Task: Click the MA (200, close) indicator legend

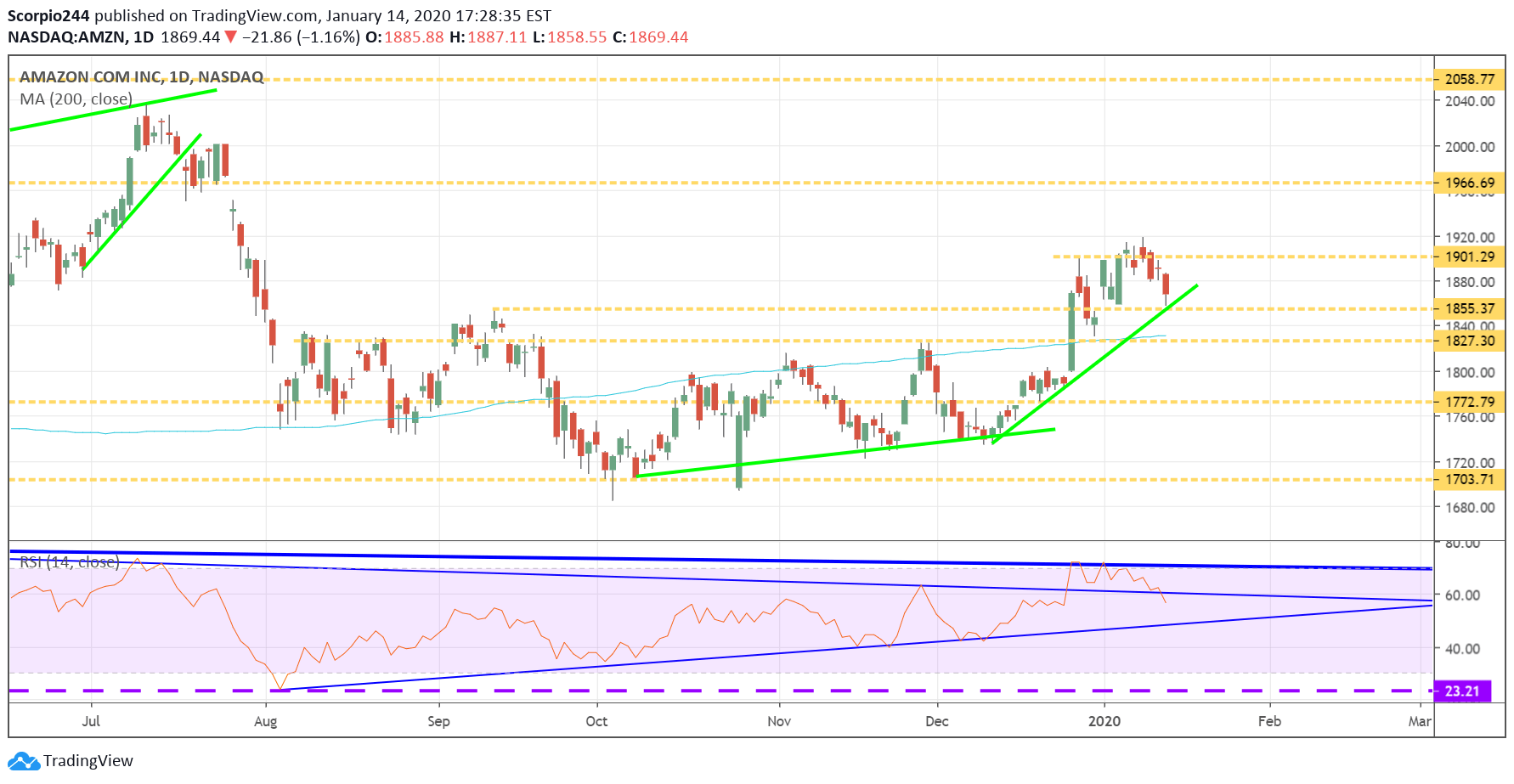Action: coord(76,99)
